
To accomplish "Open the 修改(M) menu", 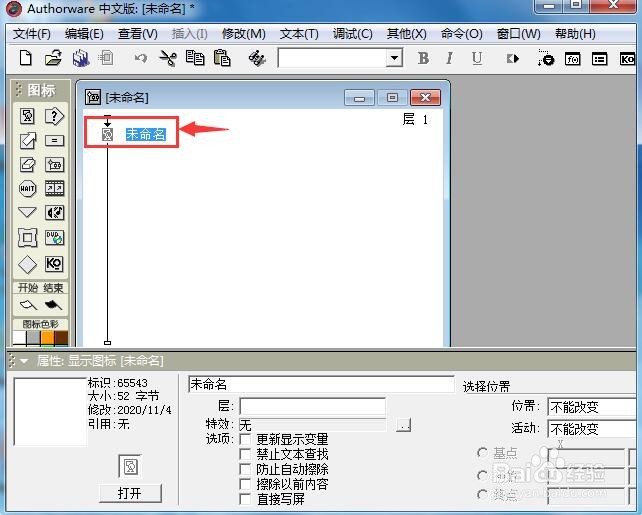I will [244, 34].
